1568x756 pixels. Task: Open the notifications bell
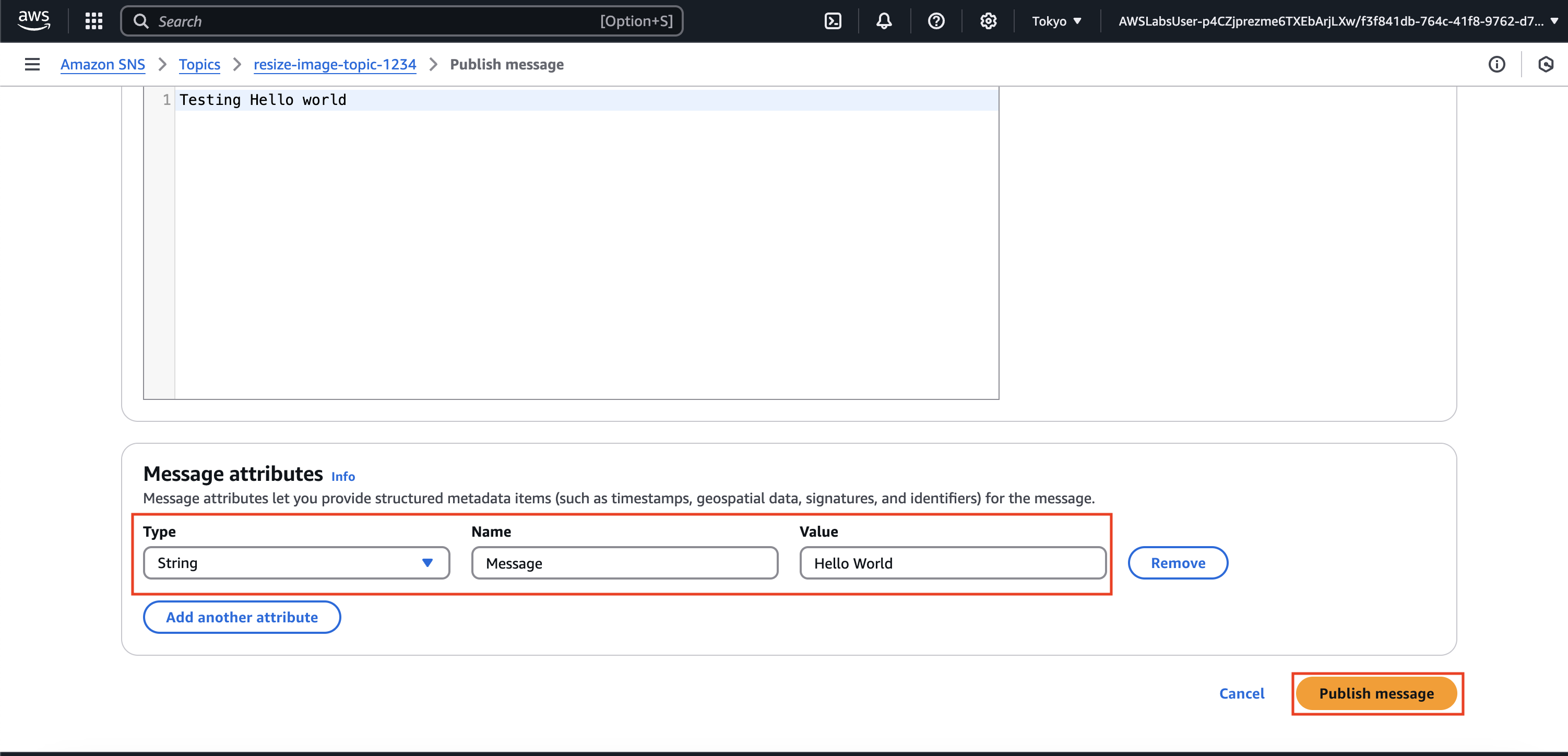[884, 21]
